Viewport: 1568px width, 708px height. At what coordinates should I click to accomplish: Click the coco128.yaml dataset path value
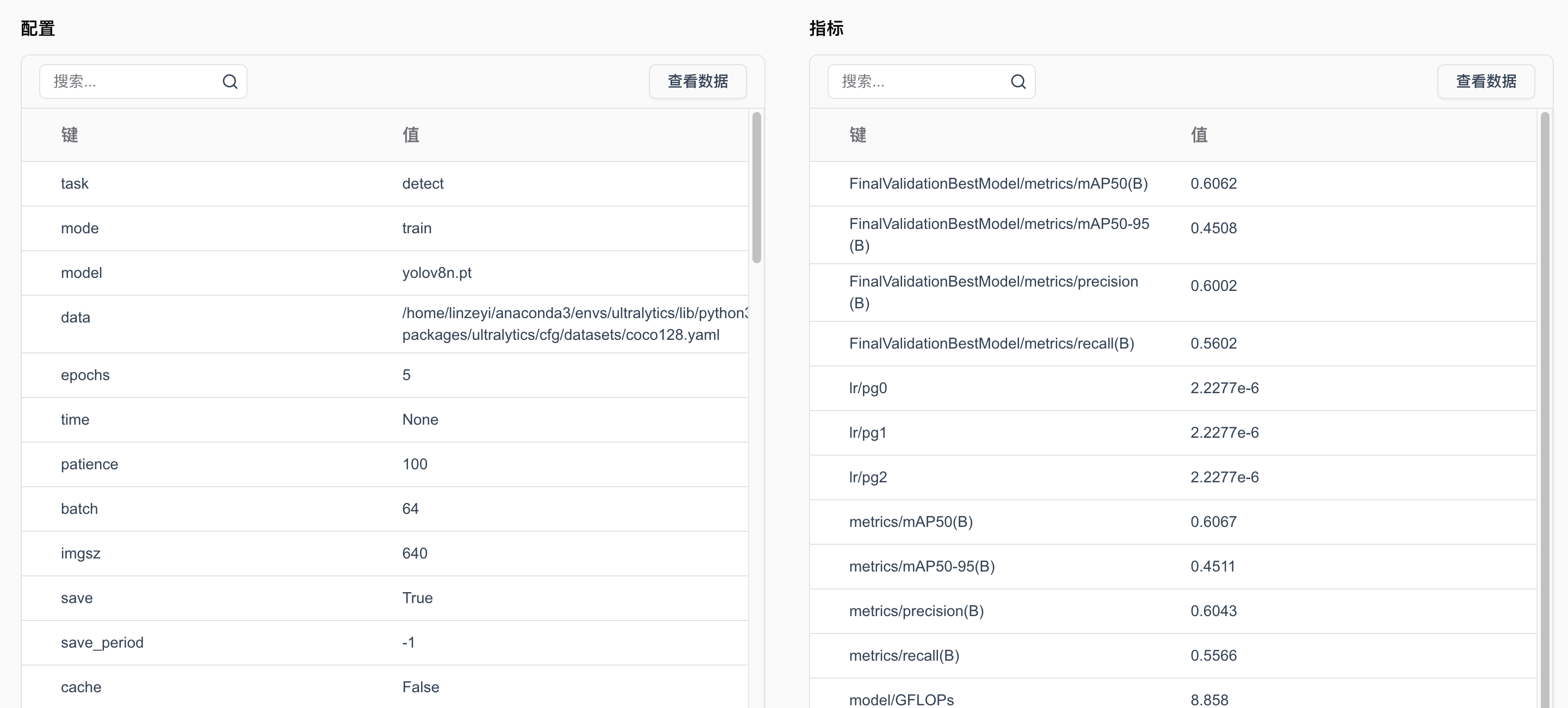[575, 324]
